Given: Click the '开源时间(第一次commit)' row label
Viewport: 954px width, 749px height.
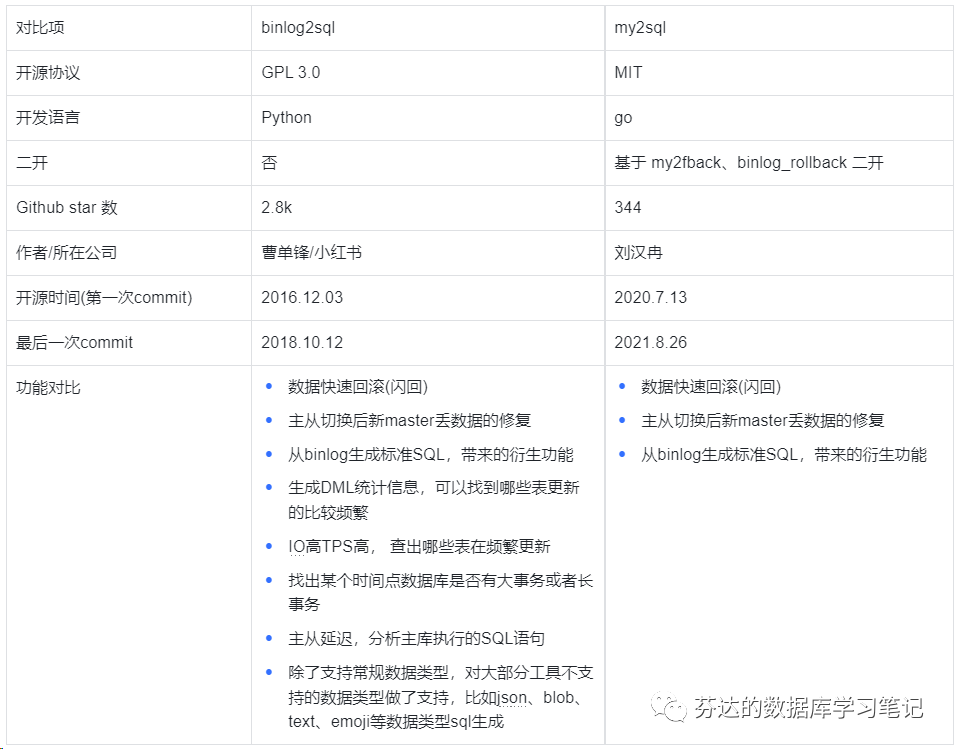Looking at the screenshot, I should coord(104,298).
